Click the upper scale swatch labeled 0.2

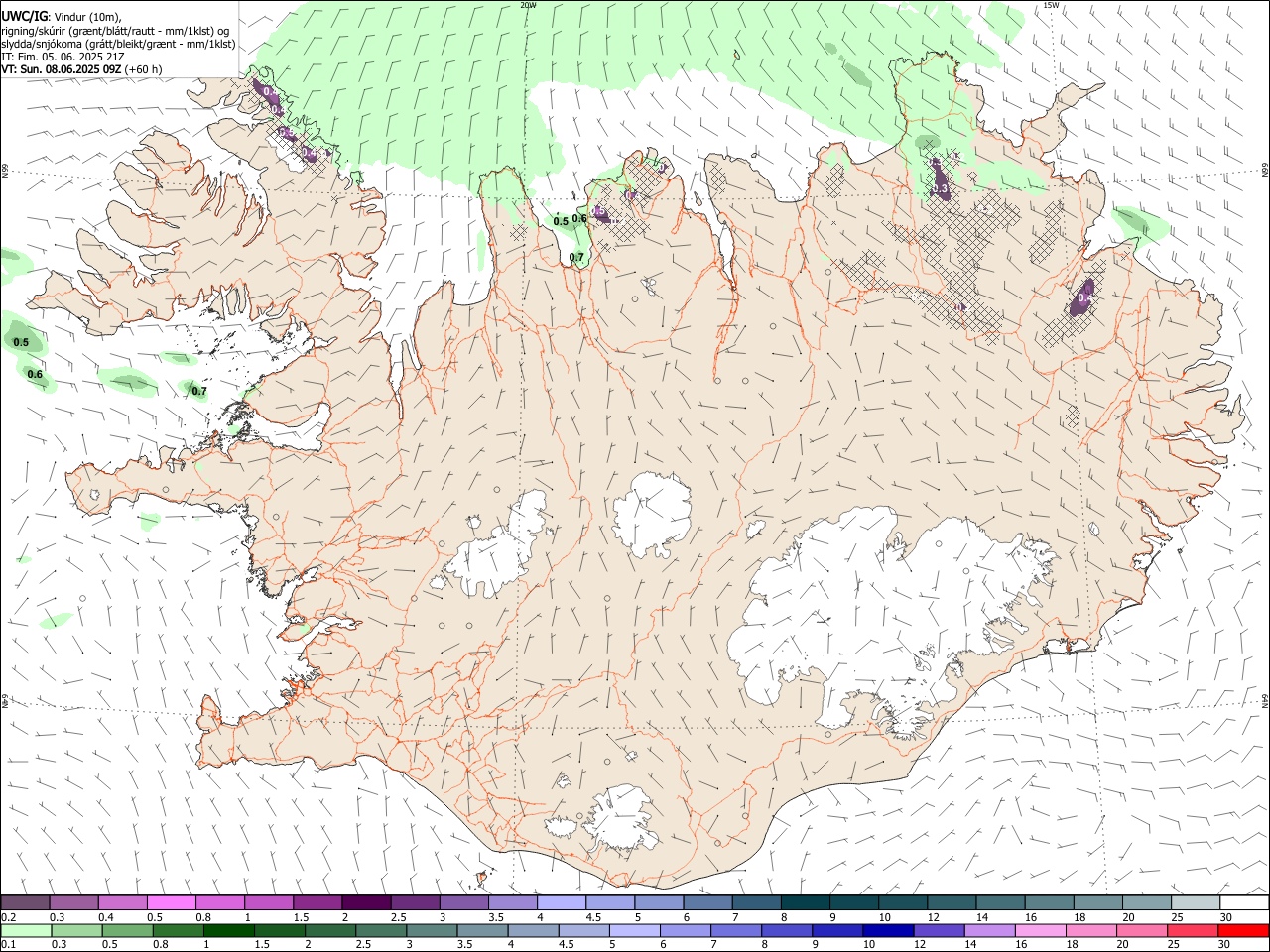coord(25,902)
